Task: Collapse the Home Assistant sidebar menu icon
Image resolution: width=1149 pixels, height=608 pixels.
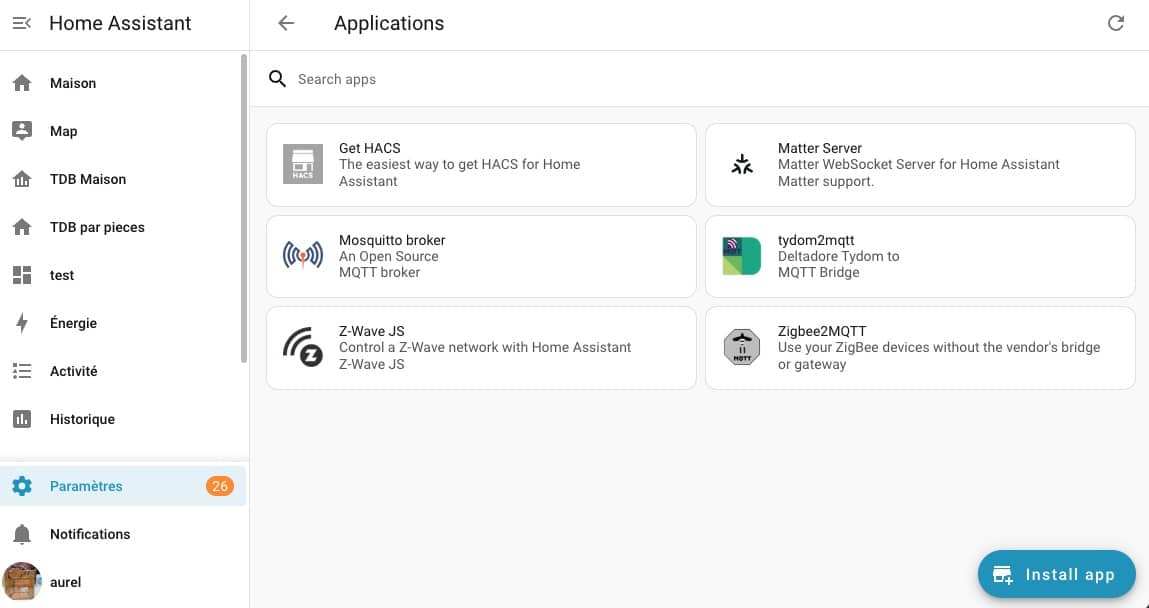Action: [22, 23]
